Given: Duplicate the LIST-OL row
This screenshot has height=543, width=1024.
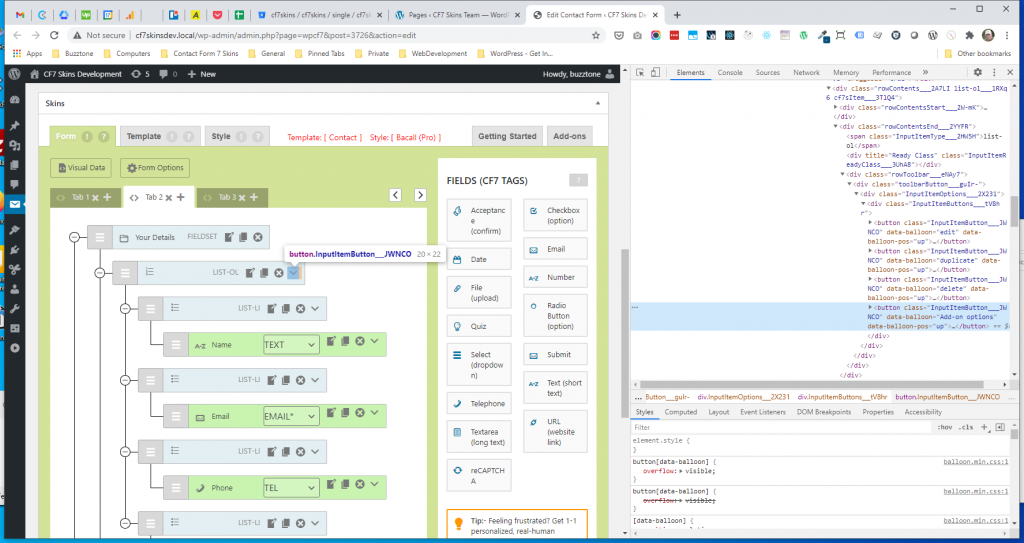Looking at the screenshot, I should 264,272.
